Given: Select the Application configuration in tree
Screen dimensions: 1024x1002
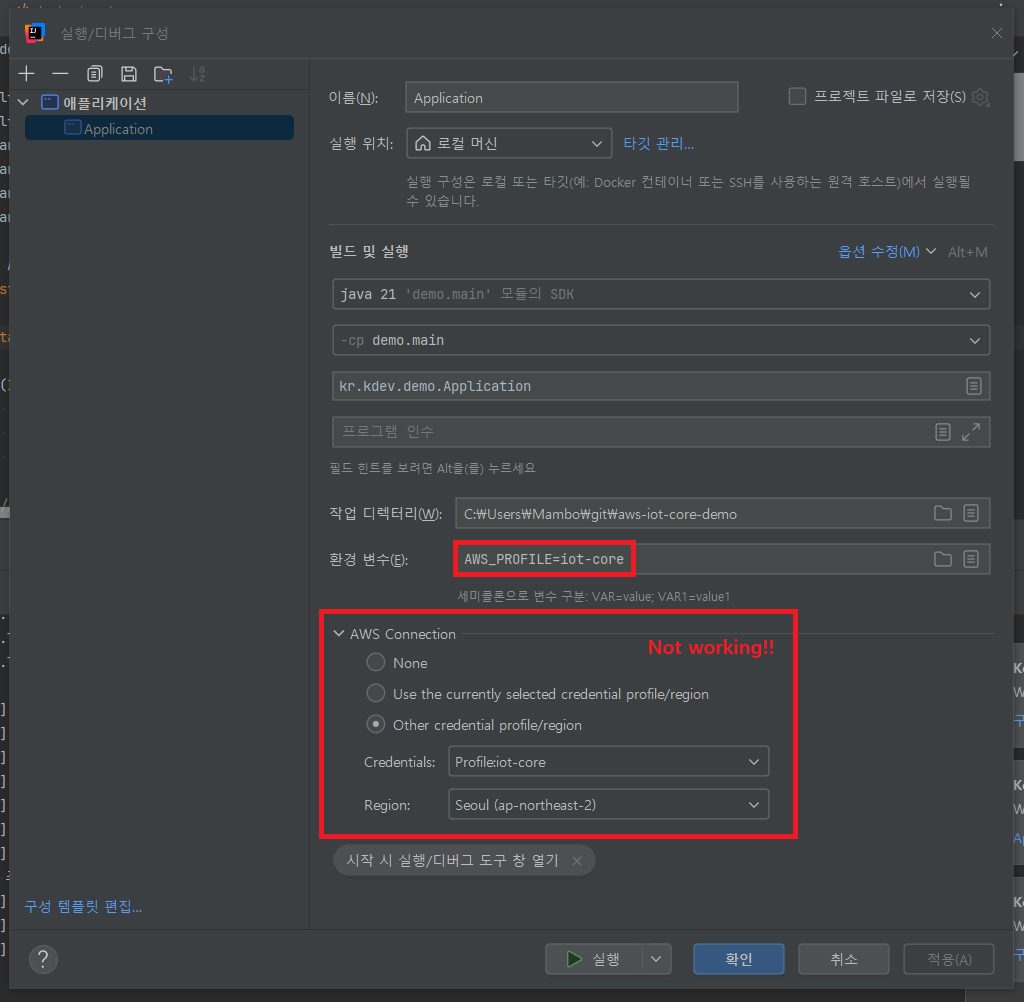Looking at the screenshot, I should click(x=118, y=128).
